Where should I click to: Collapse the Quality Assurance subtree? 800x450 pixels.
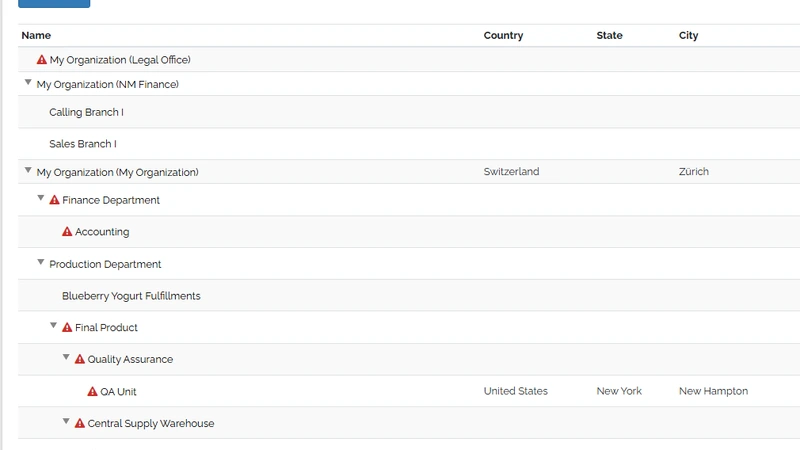click(66, 357)
